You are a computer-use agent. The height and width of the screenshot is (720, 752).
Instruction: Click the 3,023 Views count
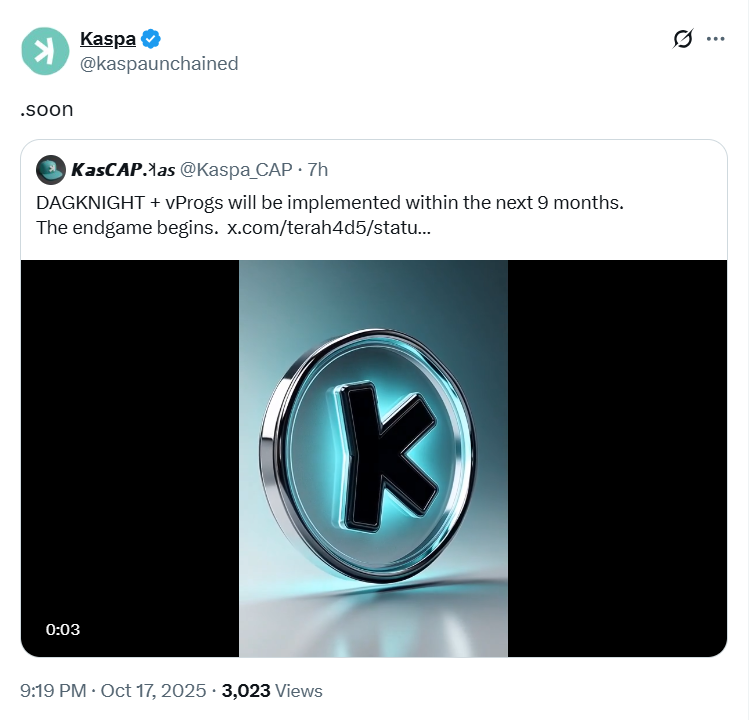pyautogui.click(x=272, y=690)
